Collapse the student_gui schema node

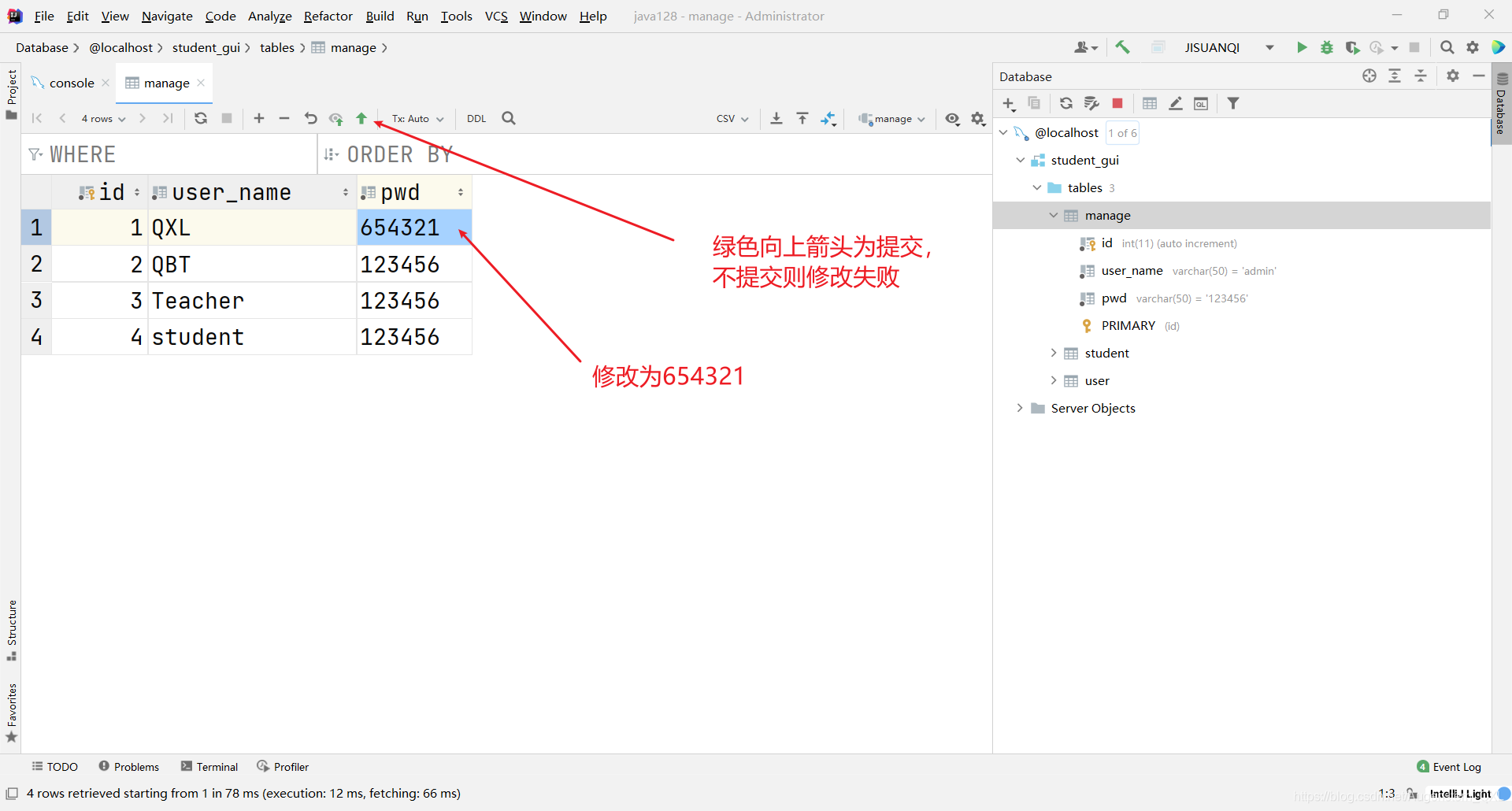pos(1021,160)
